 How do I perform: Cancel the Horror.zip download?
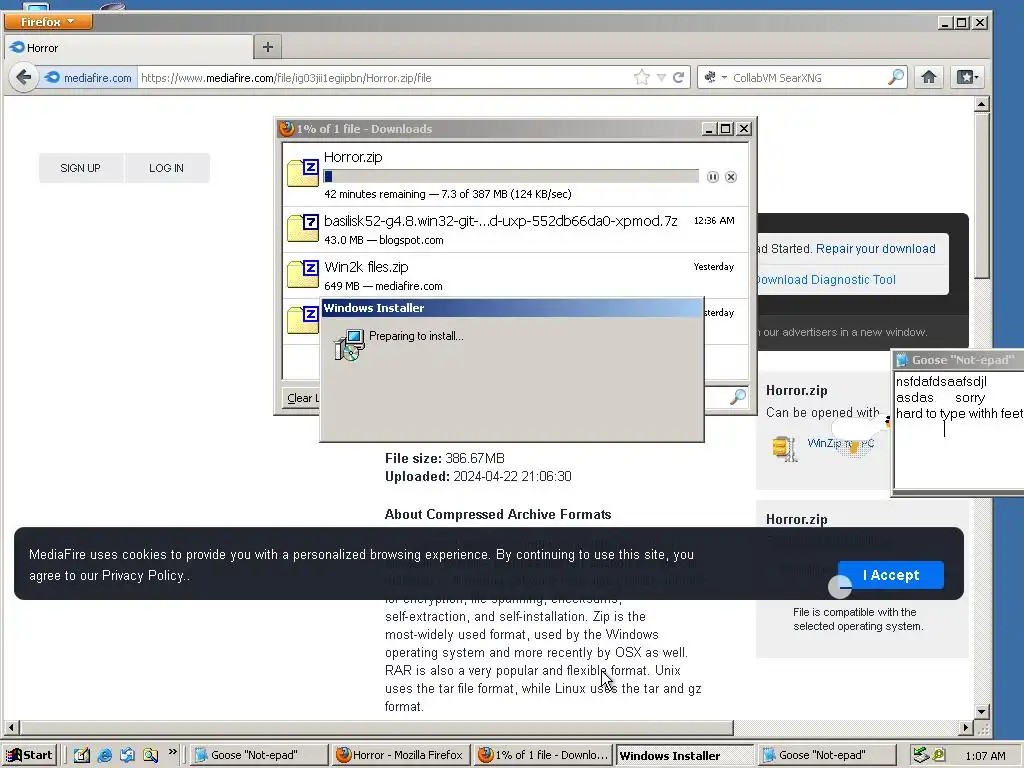click(731, 177)
